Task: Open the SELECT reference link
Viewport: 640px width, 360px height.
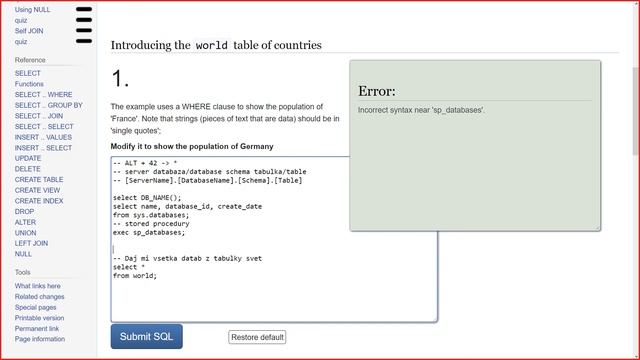Action: [27, 73]
